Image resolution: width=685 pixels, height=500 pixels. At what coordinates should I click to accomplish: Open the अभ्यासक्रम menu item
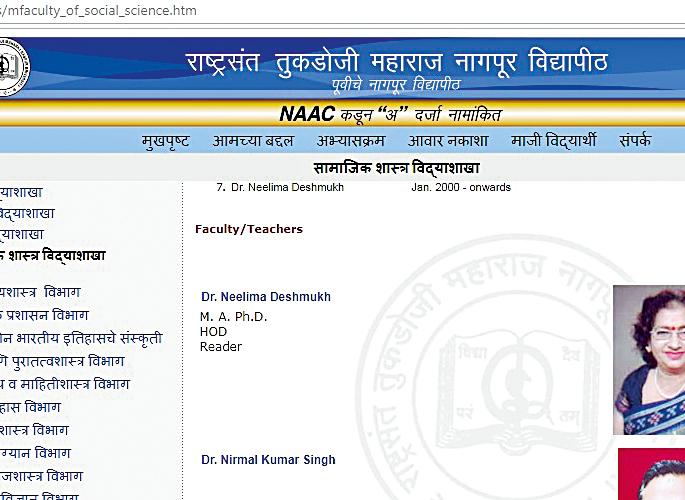(x=351, y=141)
